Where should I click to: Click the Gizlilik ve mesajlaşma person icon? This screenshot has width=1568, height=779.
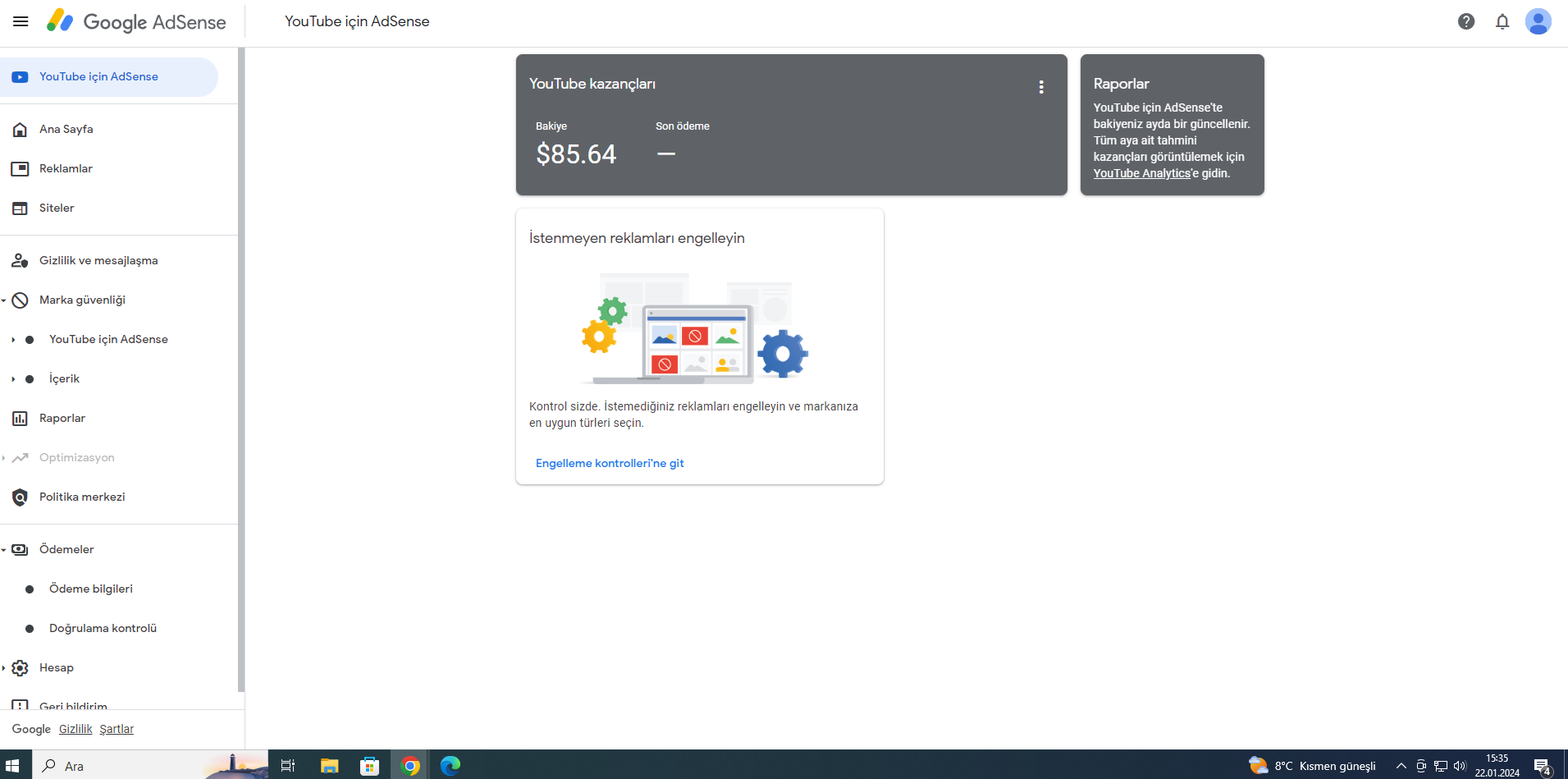point(20,261)
